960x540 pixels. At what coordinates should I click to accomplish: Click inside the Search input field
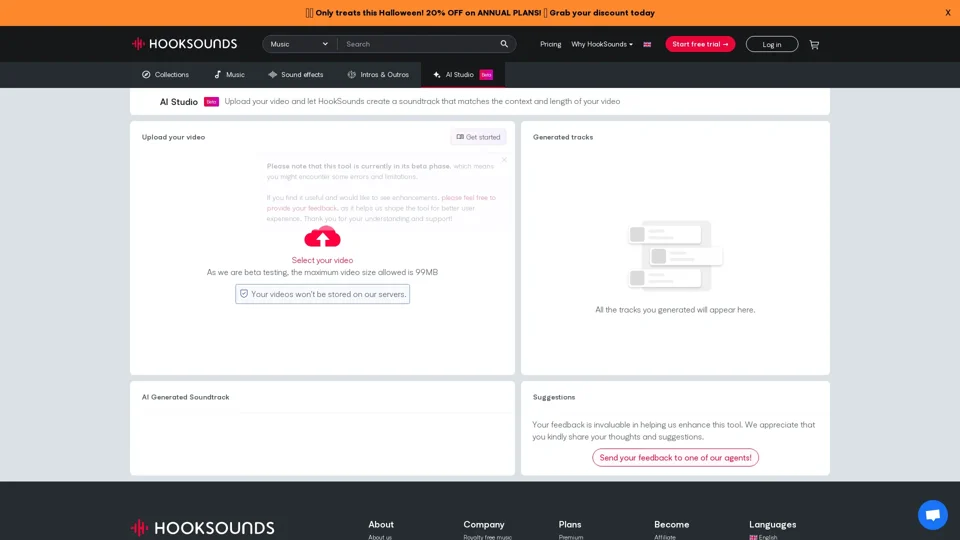pos(420,44)
